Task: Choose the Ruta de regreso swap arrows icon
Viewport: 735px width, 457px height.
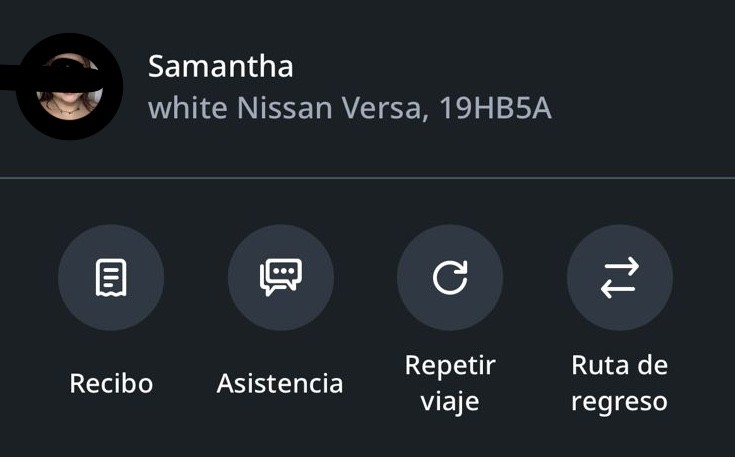Action: tap(620, 277)
